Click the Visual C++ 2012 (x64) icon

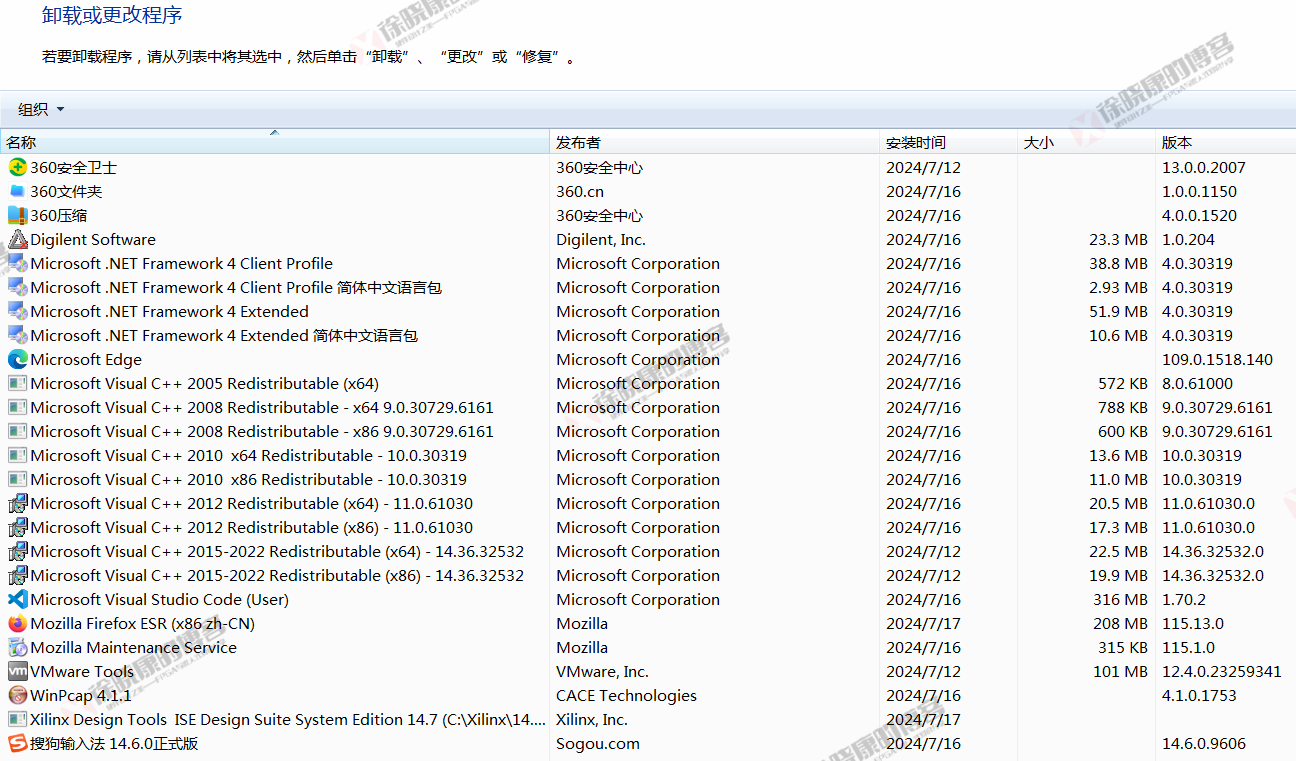pyautogui.click(x=17, y=503)
